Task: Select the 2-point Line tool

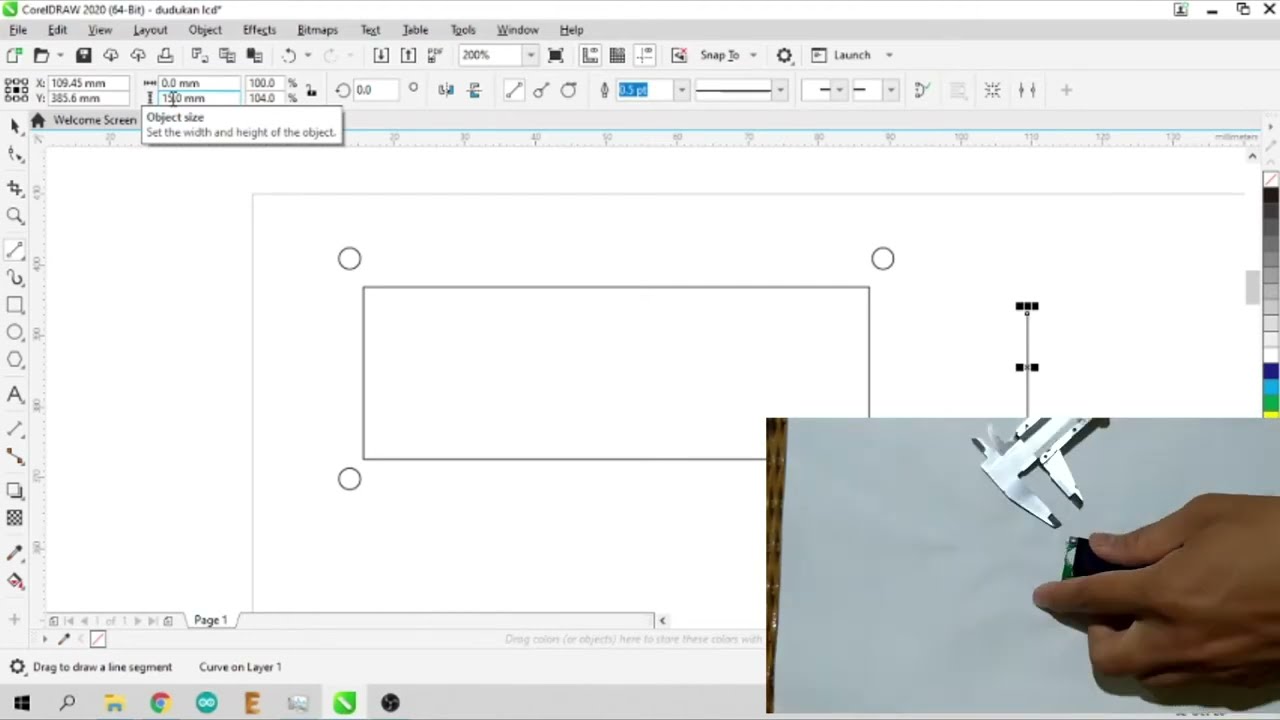Action: pos(15,250)
